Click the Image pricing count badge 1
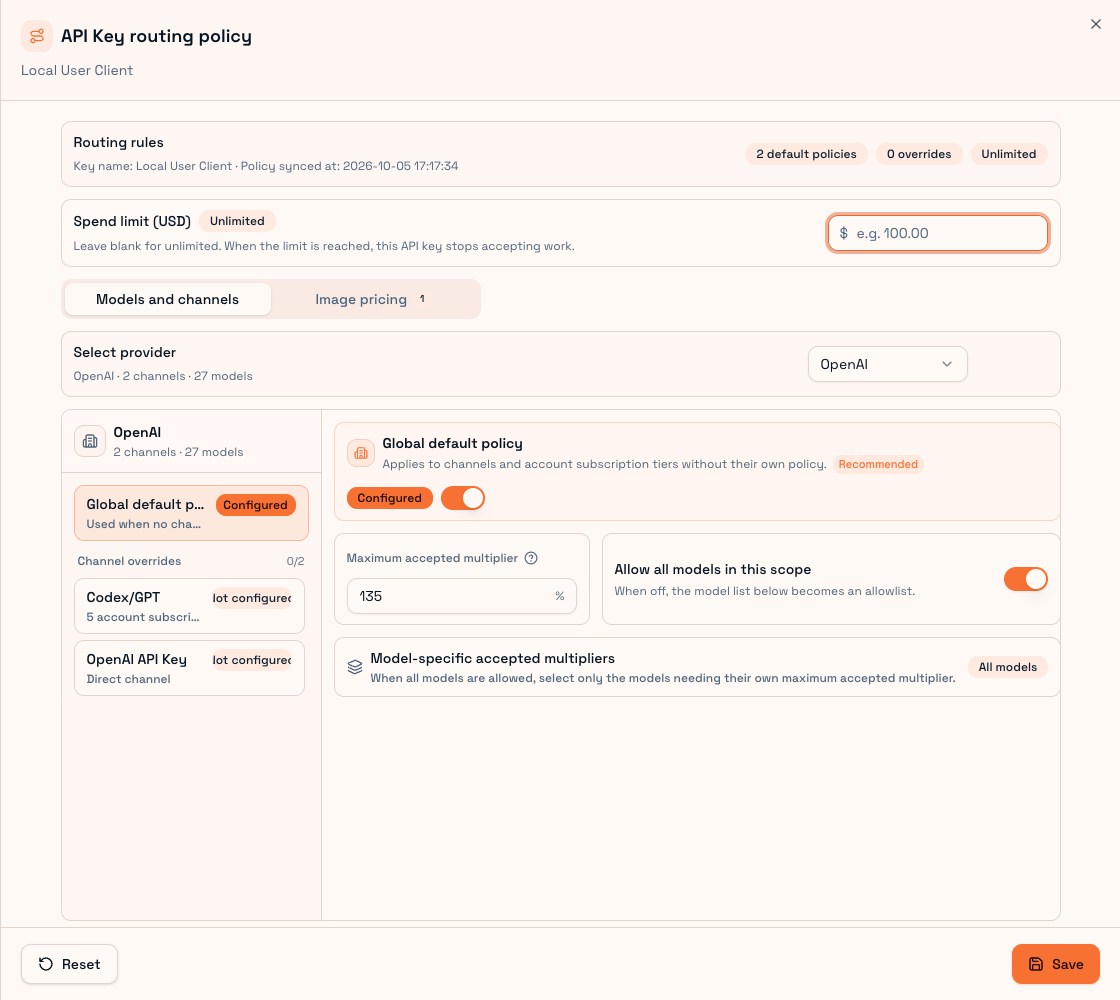This screenshot has width=1120, height=1000. click(x=422, y=299)
